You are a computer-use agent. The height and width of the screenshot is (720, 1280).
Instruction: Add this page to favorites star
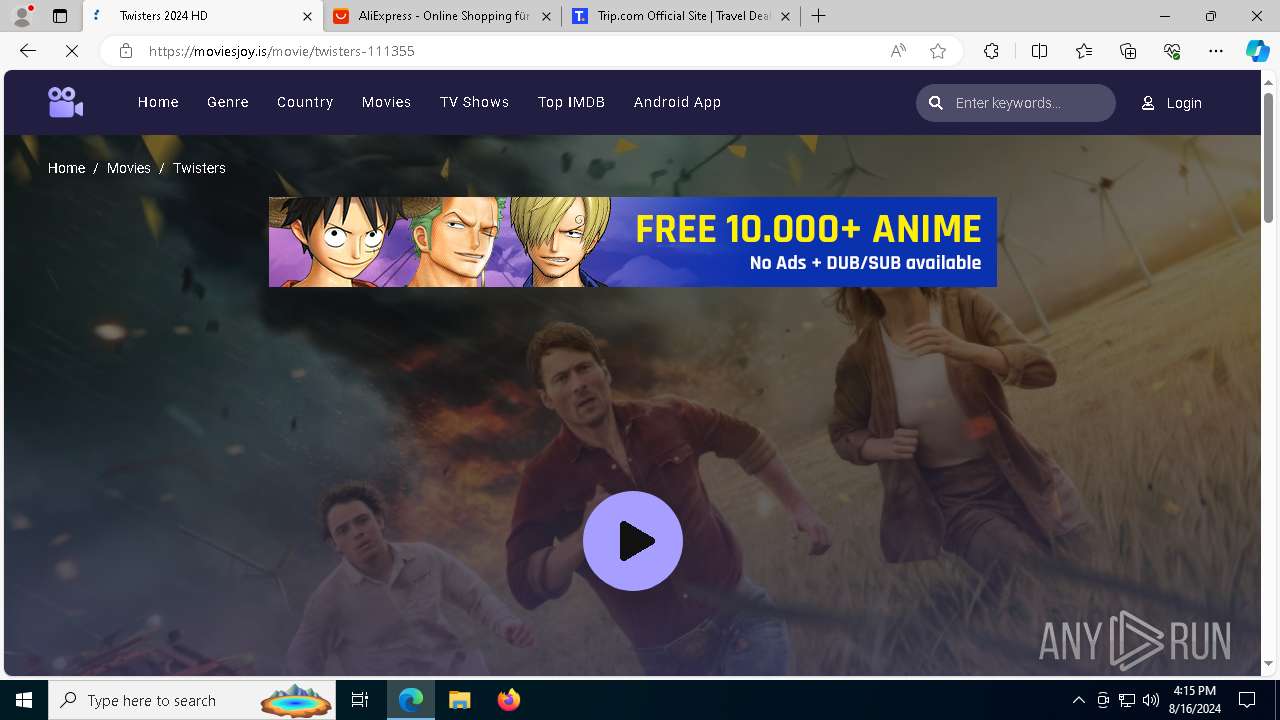(x=938, y=51)
